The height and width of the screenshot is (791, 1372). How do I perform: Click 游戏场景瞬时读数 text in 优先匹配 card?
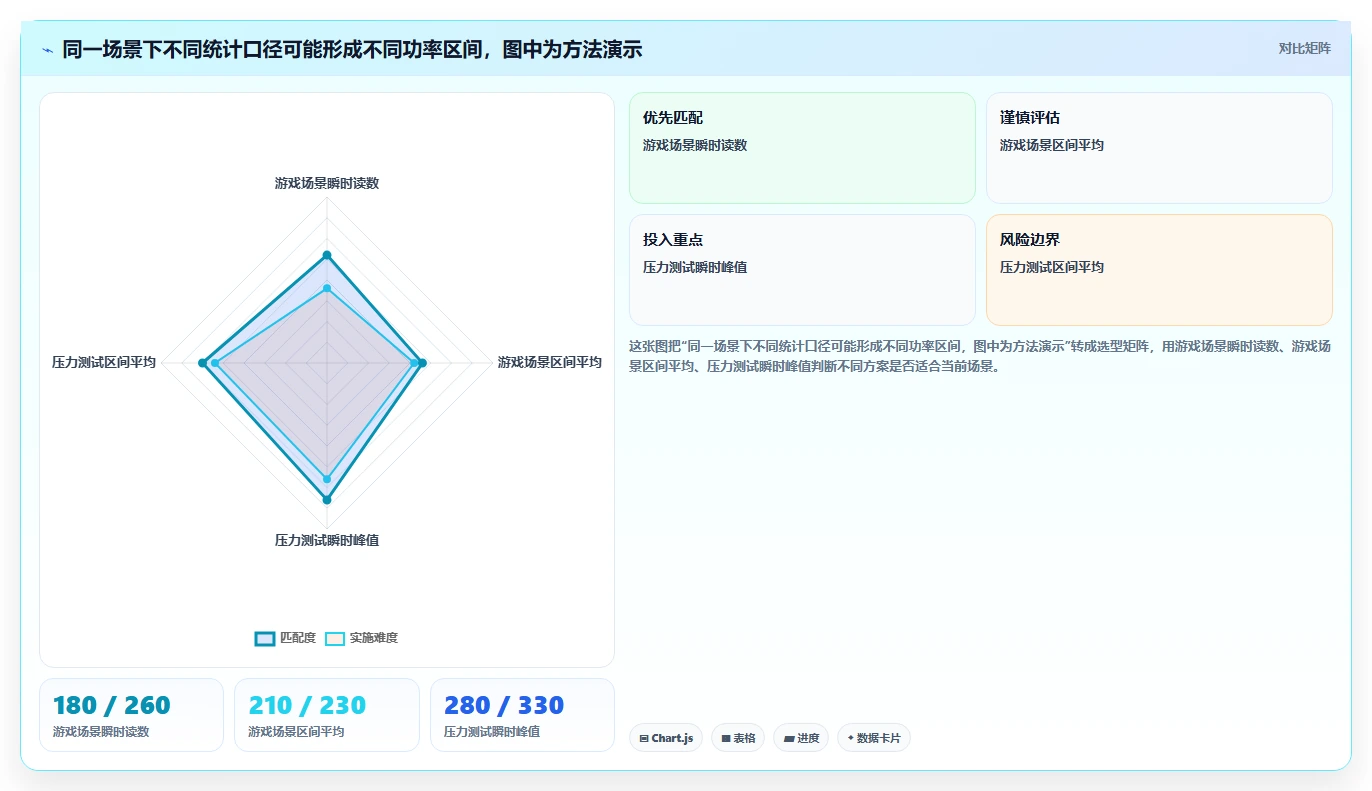point(695,145)
